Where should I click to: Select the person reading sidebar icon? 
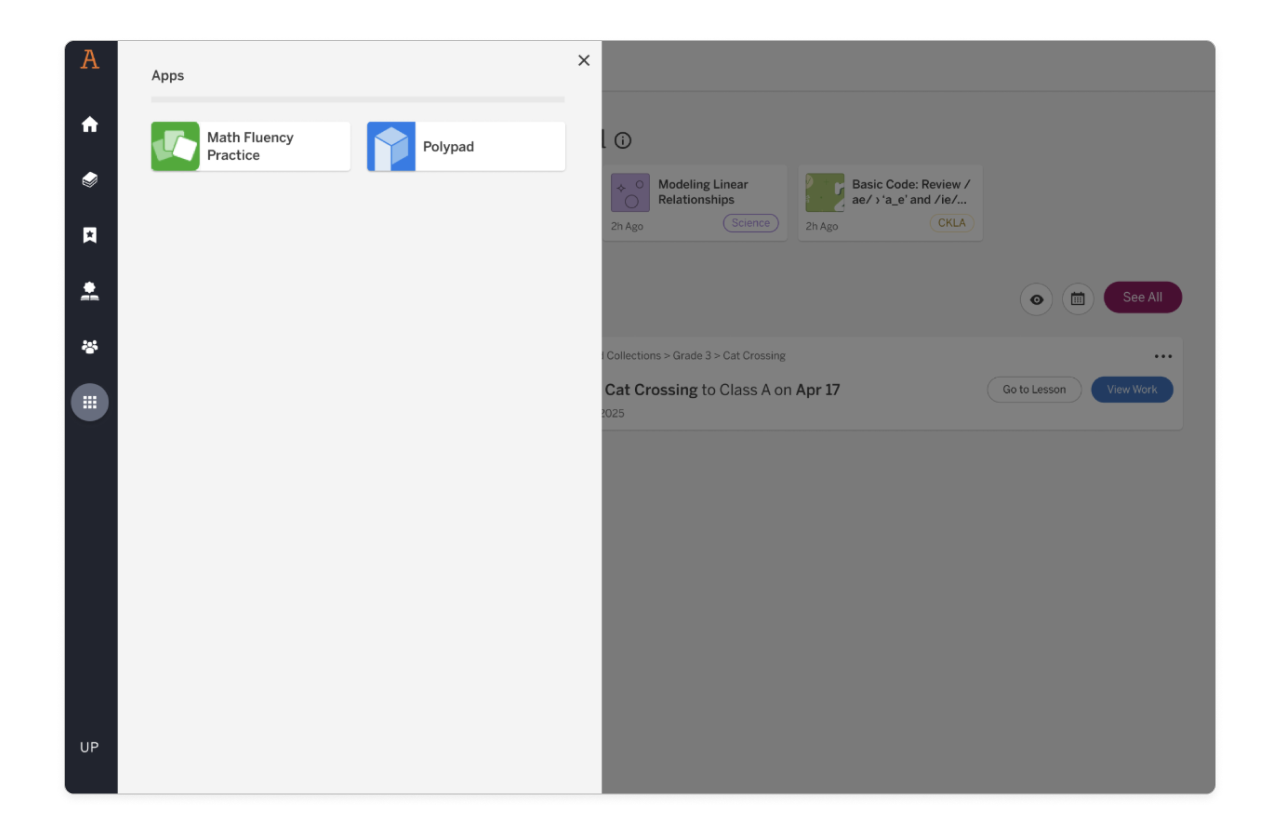pyautogui.click(x=90, y=291)
